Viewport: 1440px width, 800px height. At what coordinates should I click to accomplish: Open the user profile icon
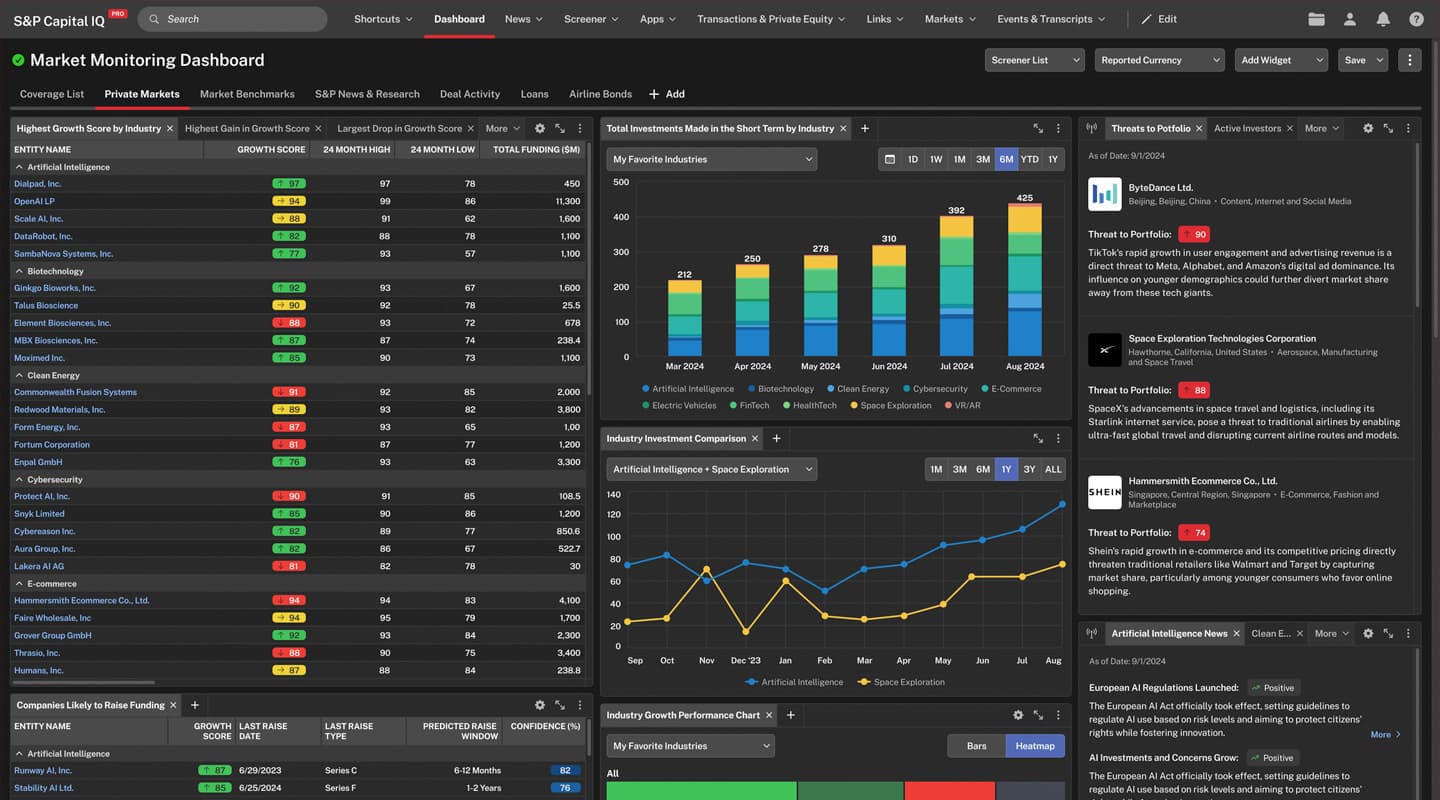[1350, 19]
